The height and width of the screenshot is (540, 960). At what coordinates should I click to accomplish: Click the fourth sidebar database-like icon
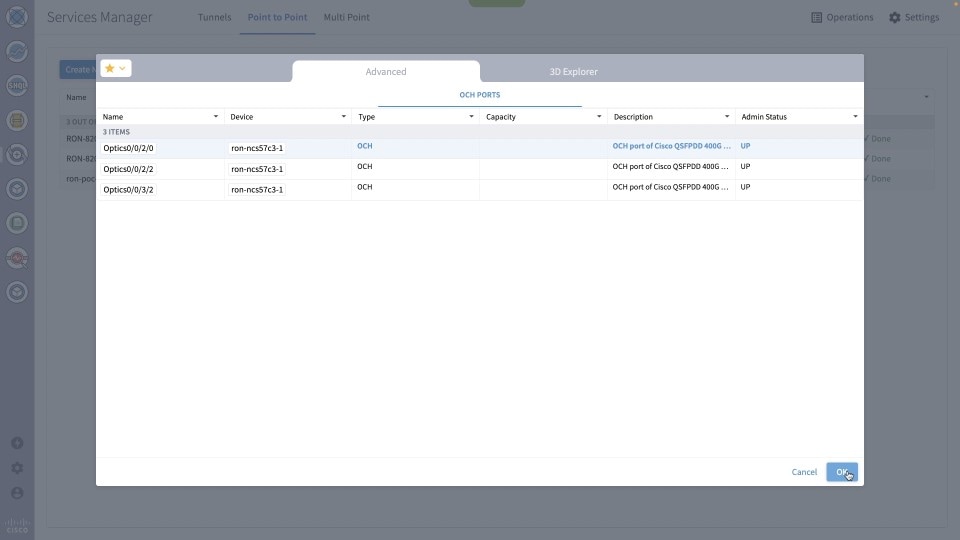[x=17, y=121]
